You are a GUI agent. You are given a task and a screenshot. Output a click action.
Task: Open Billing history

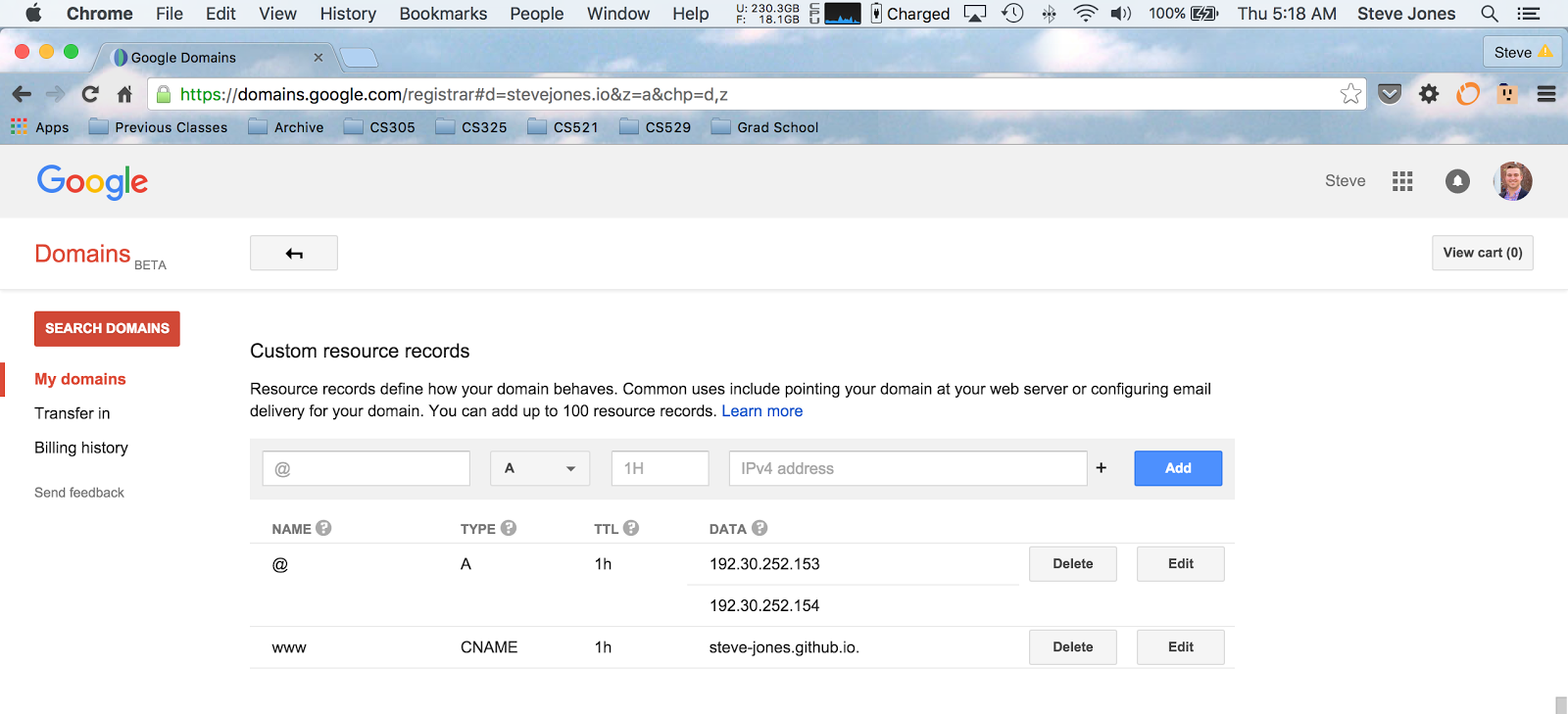click(x=81, y=448)
